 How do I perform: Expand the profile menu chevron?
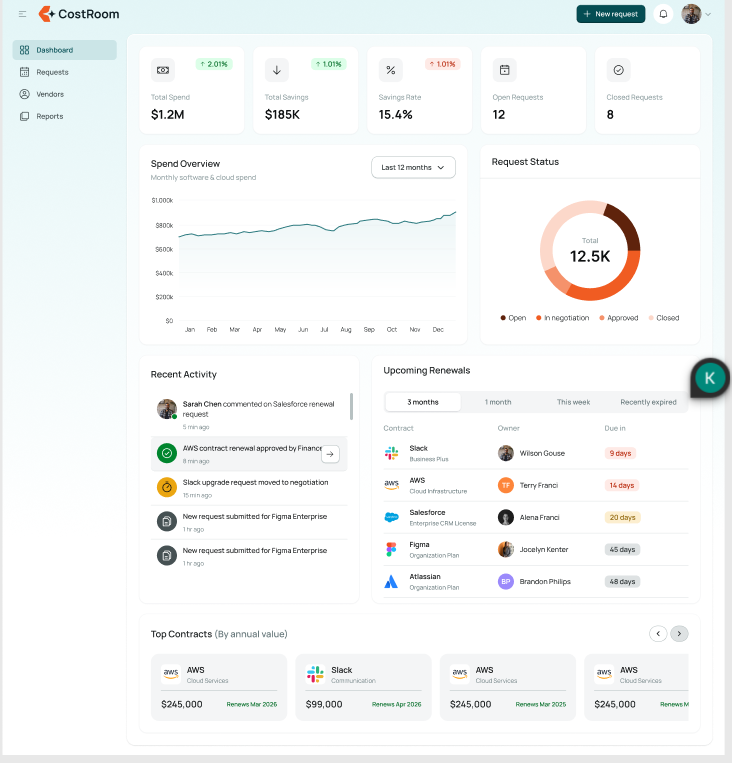click(708, 15)
